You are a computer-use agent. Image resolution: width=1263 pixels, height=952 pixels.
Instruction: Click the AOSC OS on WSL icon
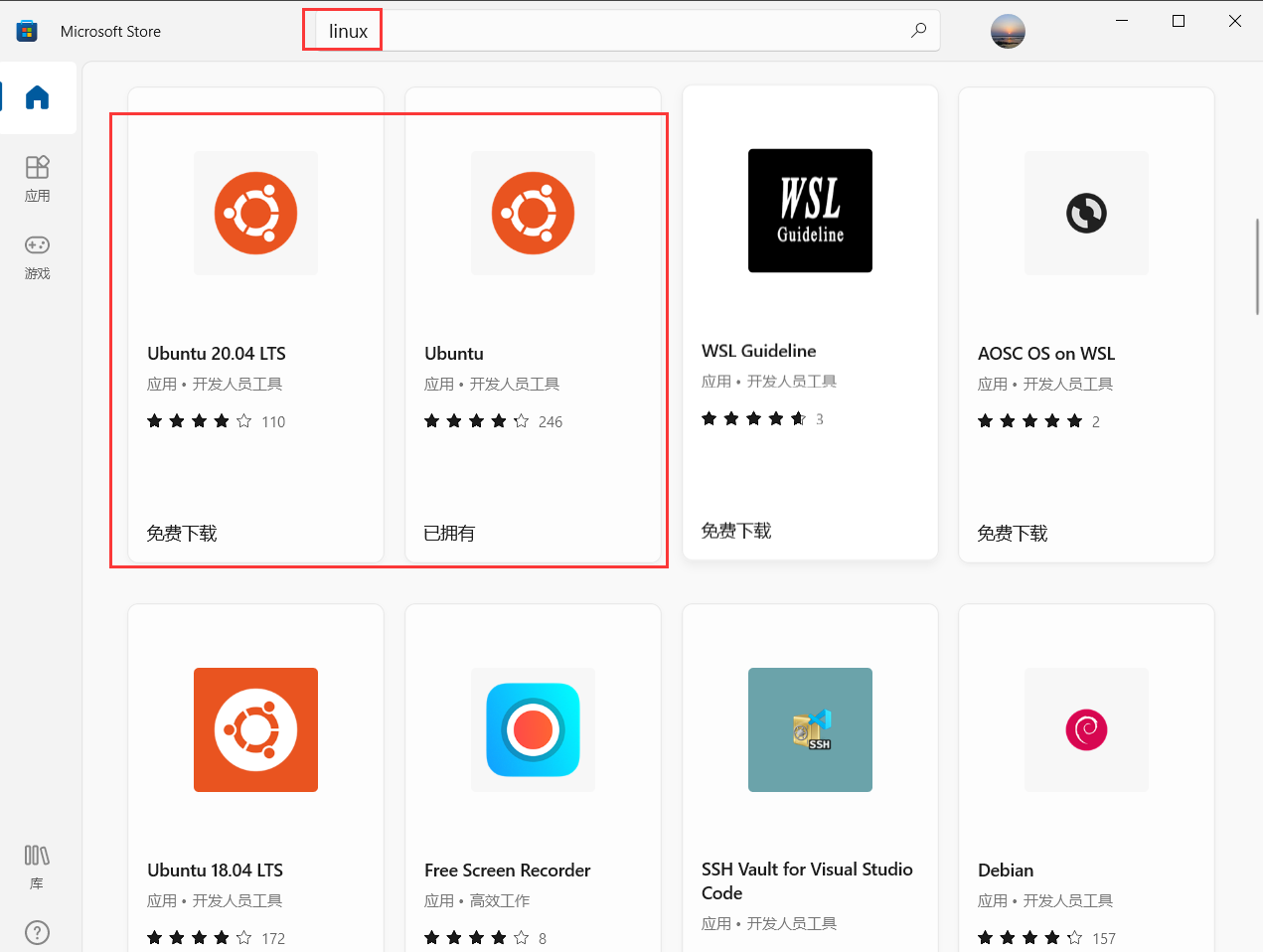click(x=1086, y=213)
